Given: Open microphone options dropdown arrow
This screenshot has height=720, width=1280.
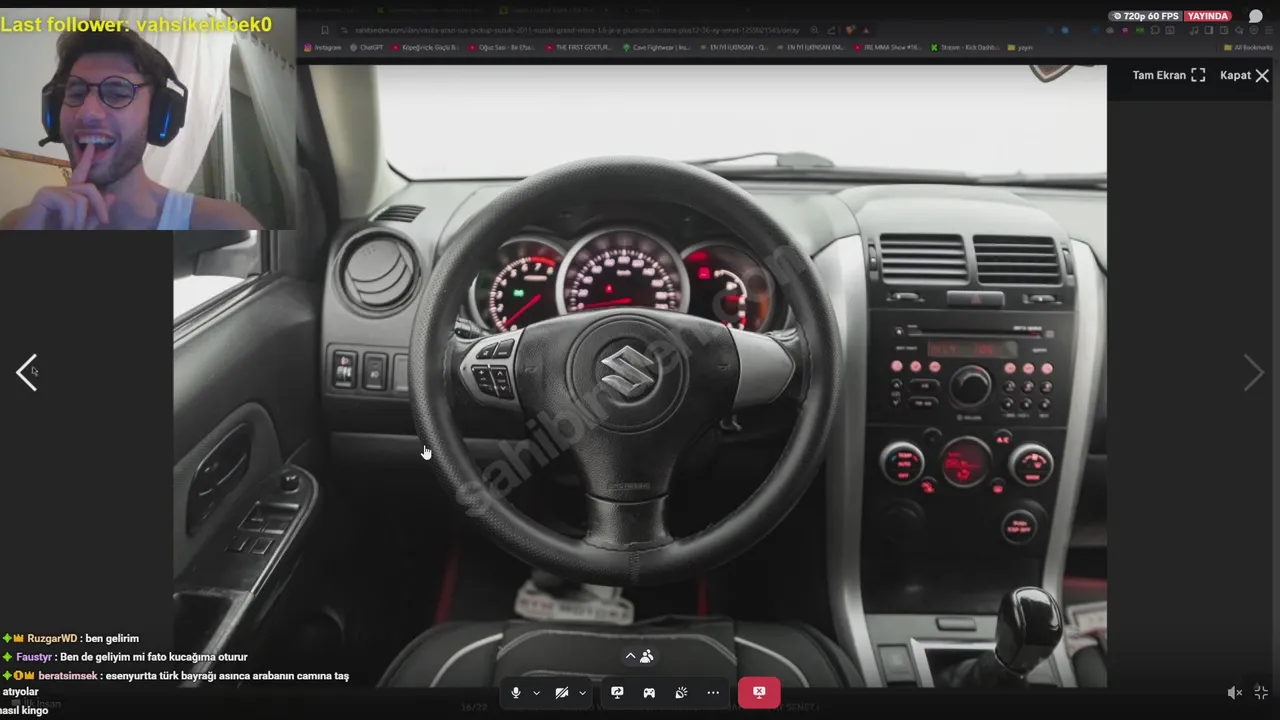Looking at the screenshot, I should (536, 693).
